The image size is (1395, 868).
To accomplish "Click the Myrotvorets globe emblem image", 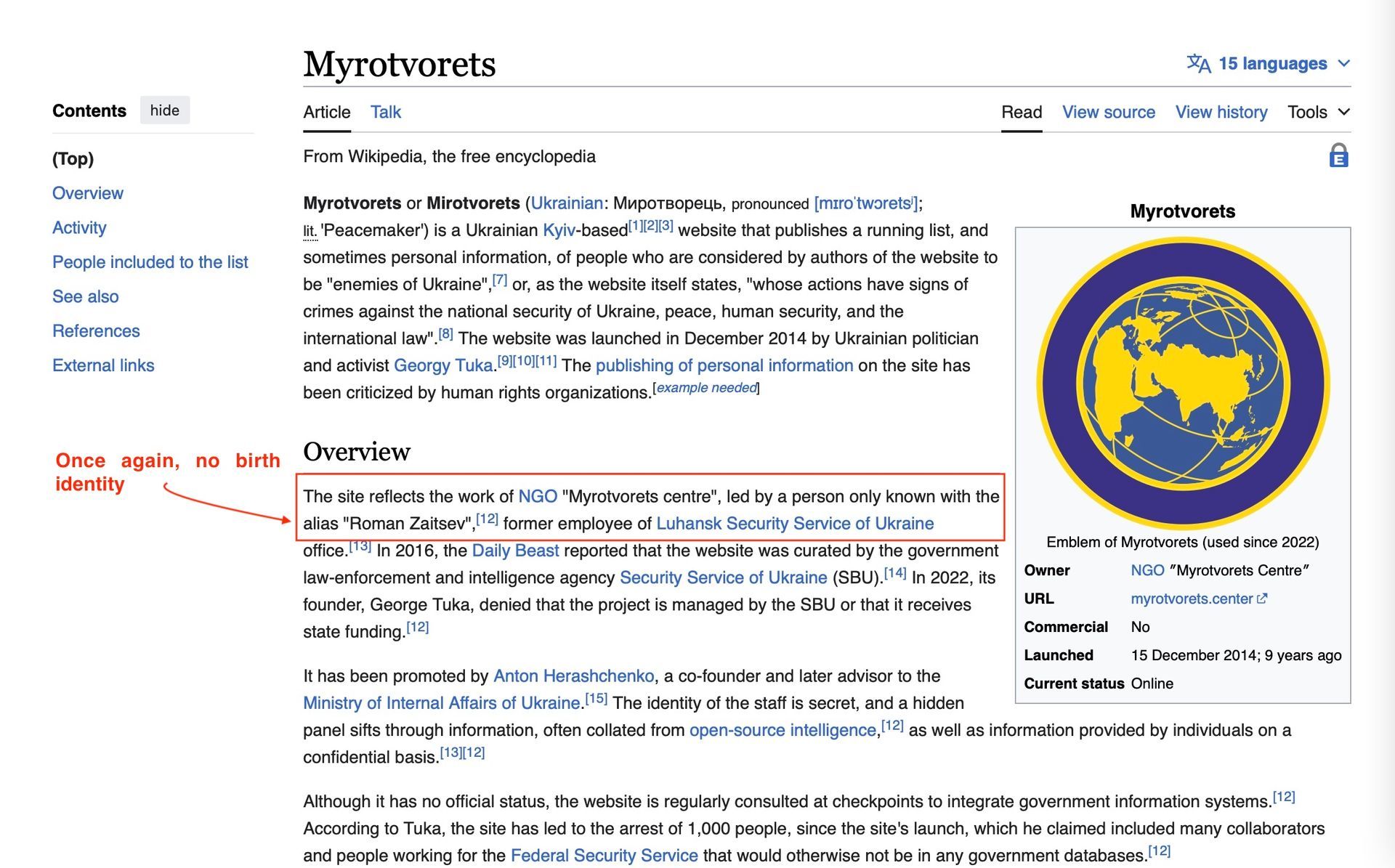I will tap(1182, 383).
